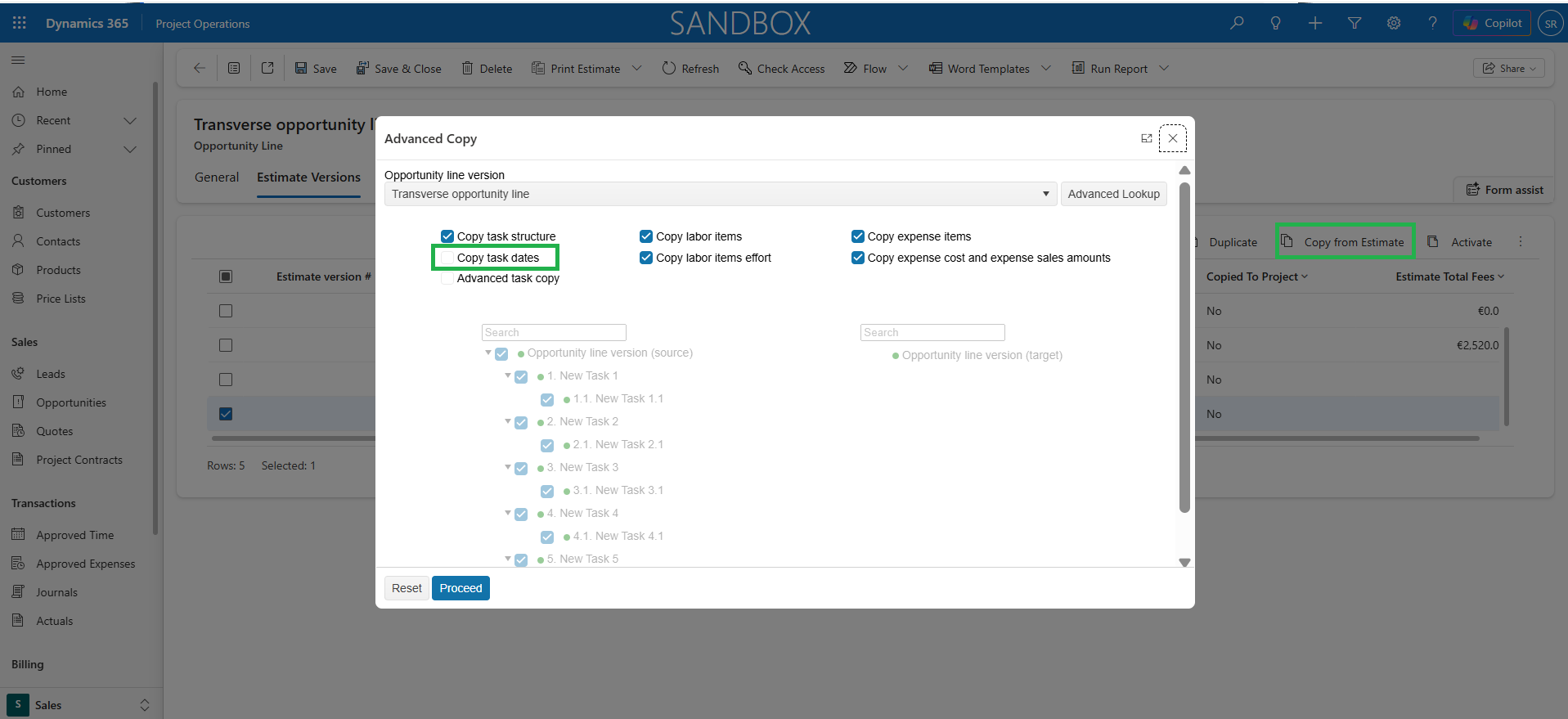1568x719 pixels.
Task: Click the advanced filter funnel icon
Action: [x=1355, y=23]
